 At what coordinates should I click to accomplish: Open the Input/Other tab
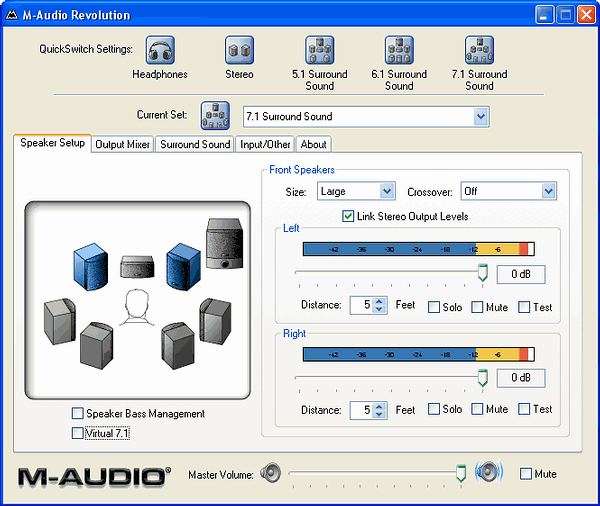click(x=265, y=144)
